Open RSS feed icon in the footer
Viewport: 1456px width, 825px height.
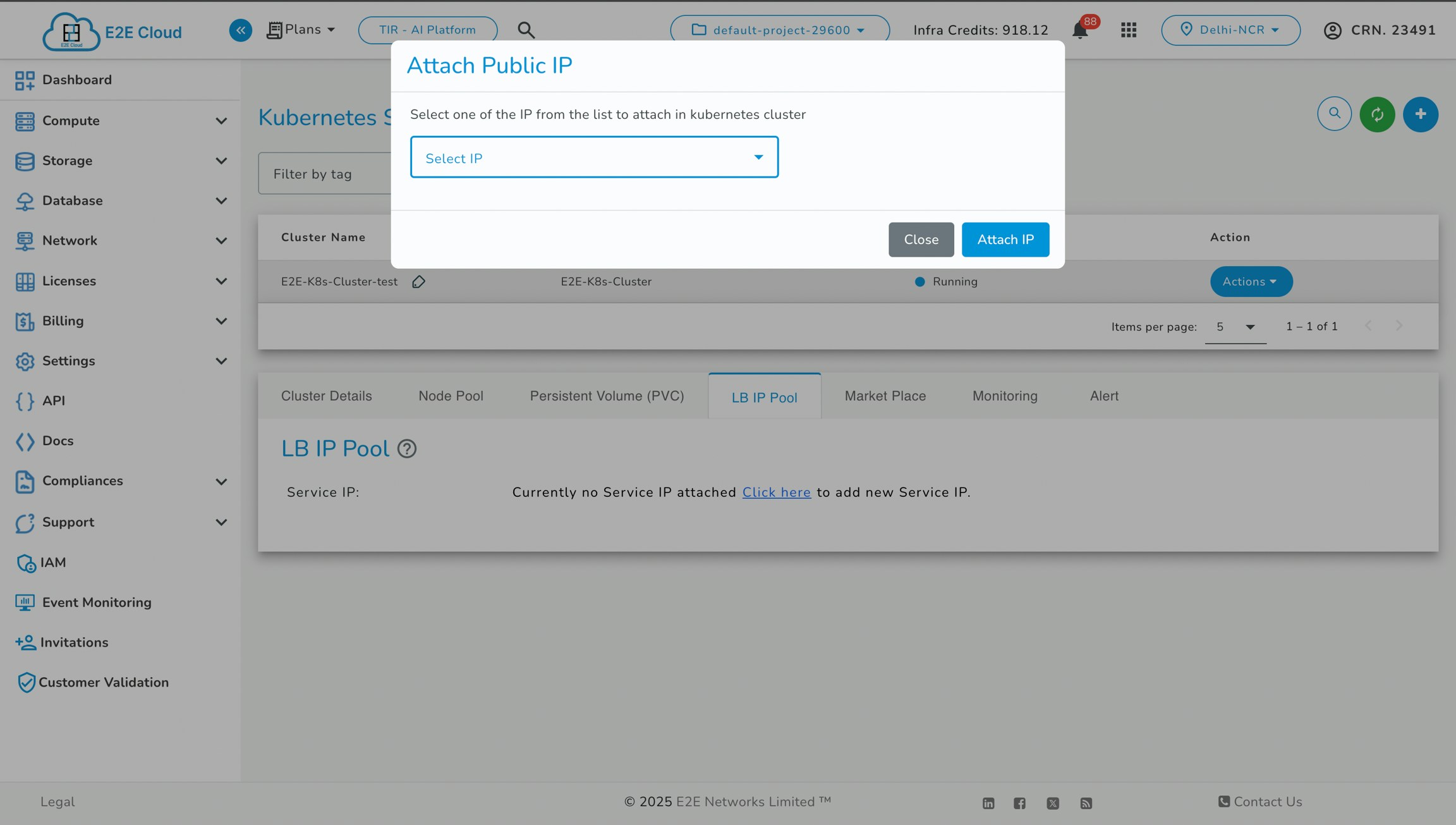tap(1086, 803)
